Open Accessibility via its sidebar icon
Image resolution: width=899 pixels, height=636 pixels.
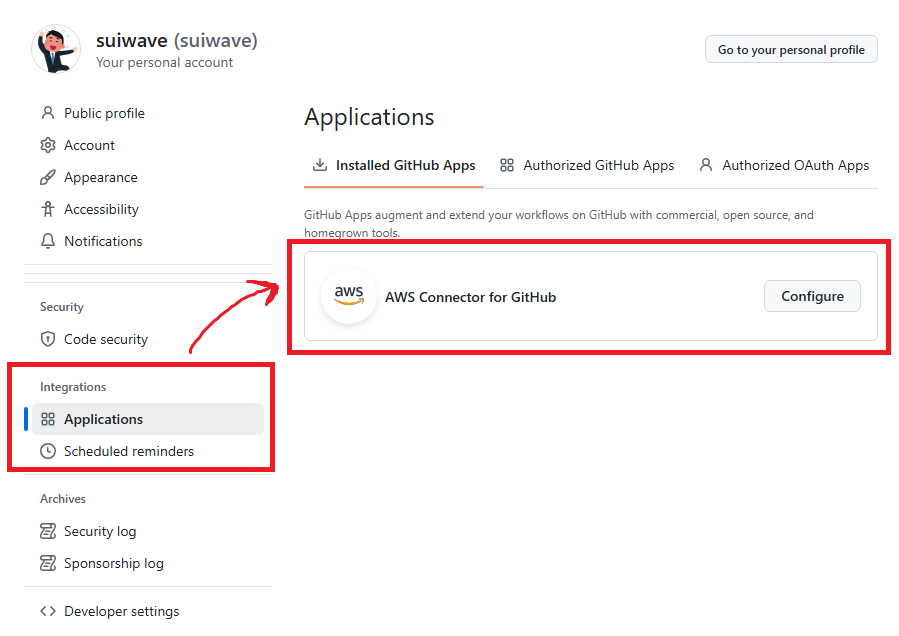coord(47,209)
